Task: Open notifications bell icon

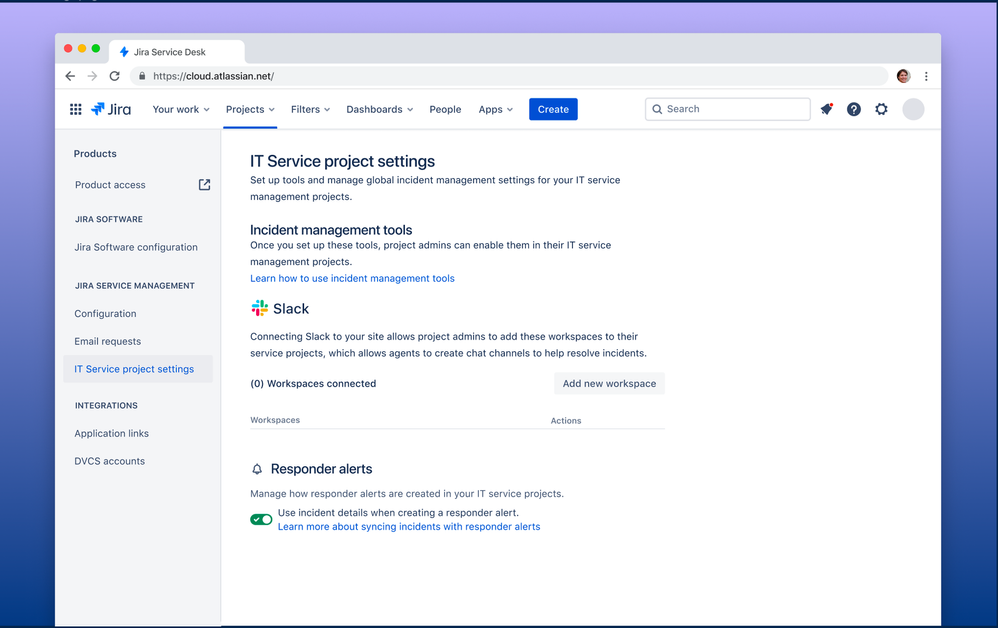Action: [x=827, y=109]
